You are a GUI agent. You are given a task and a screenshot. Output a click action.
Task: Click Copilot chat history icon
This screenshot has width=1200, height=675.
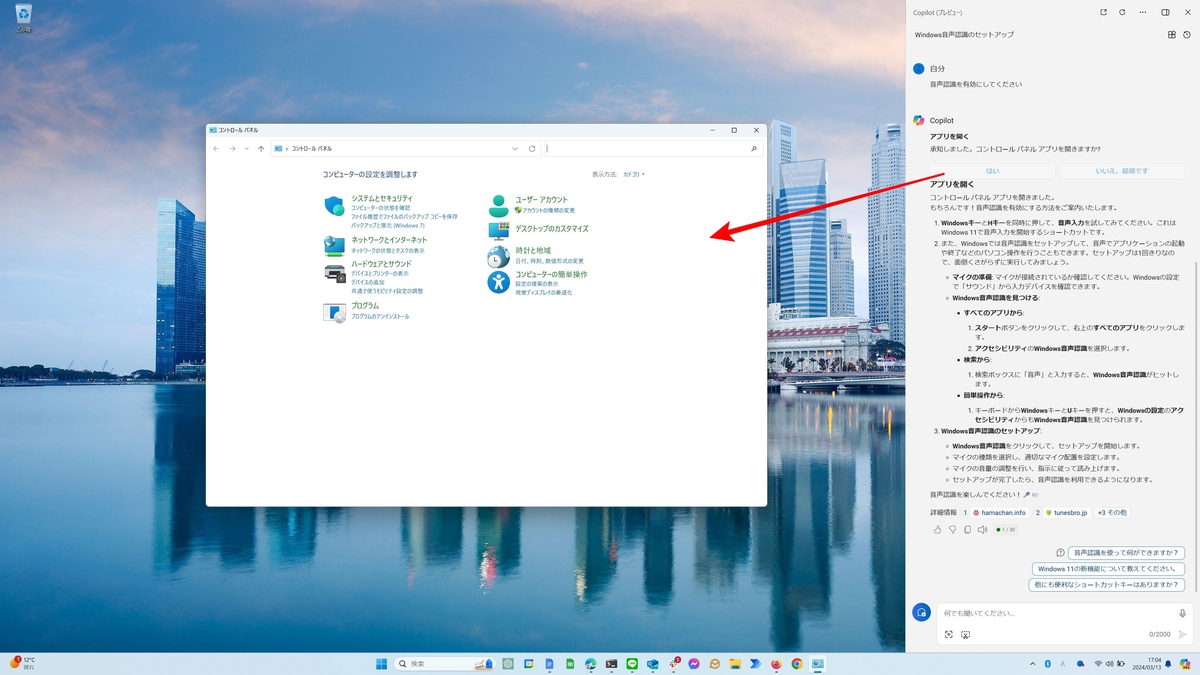pos(1187,34)
